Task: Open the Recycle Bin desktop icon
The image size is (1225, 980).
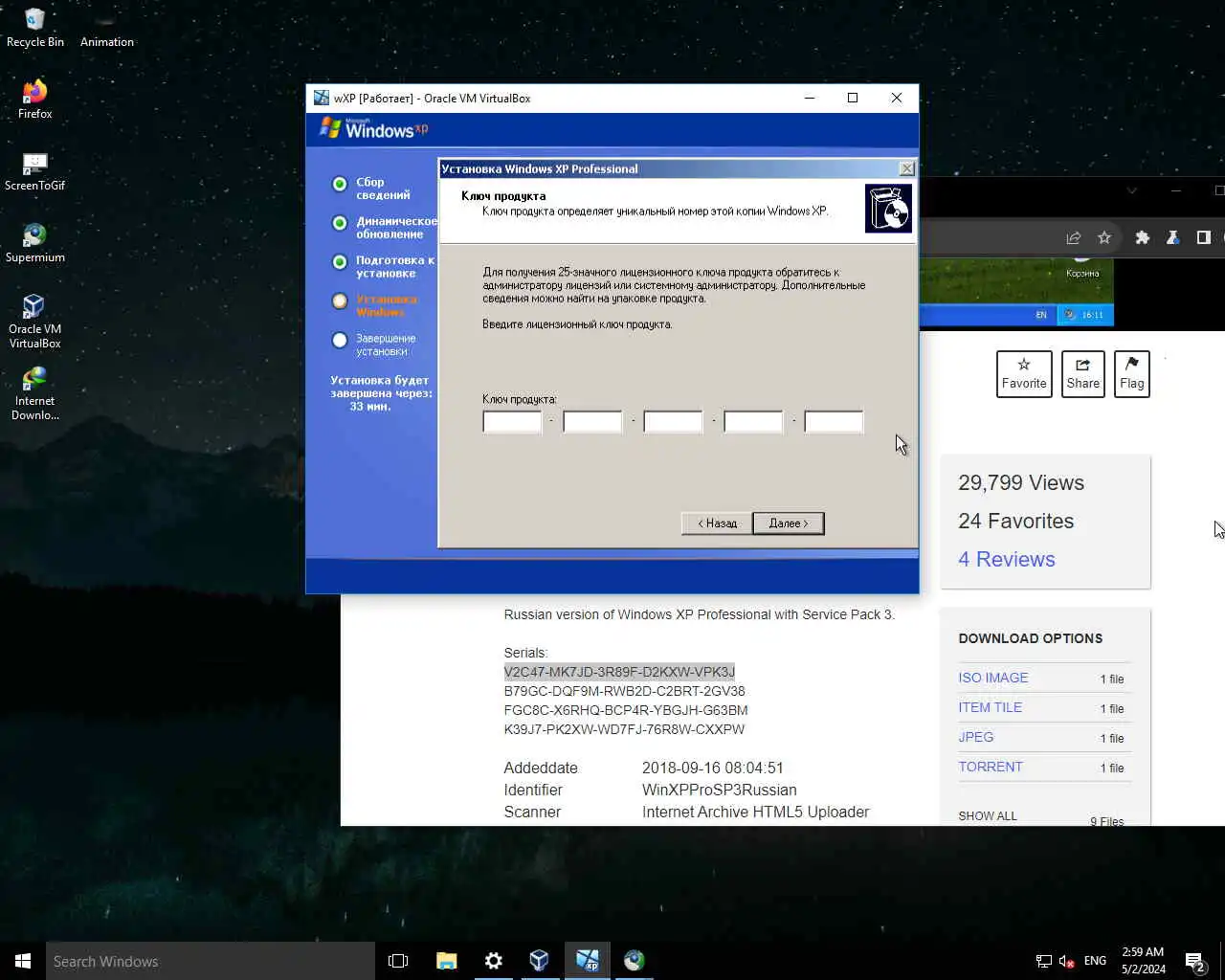Action: click(34, 27)
